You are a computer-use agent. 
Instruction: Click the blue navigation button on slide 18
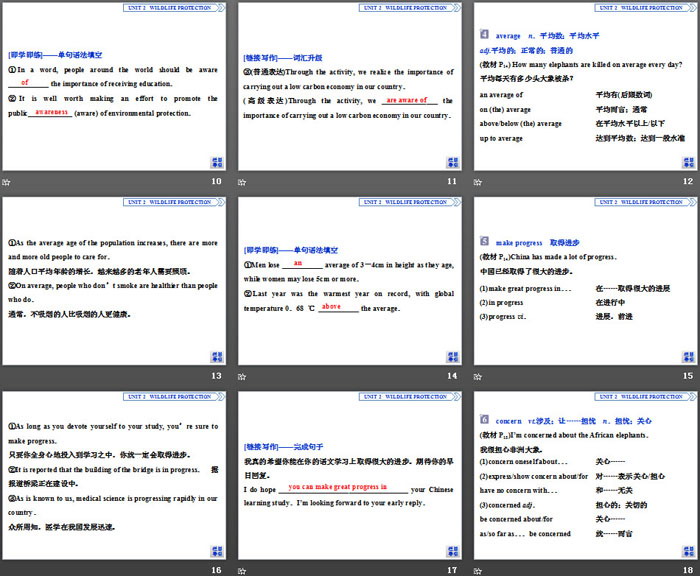click(688, 551)
